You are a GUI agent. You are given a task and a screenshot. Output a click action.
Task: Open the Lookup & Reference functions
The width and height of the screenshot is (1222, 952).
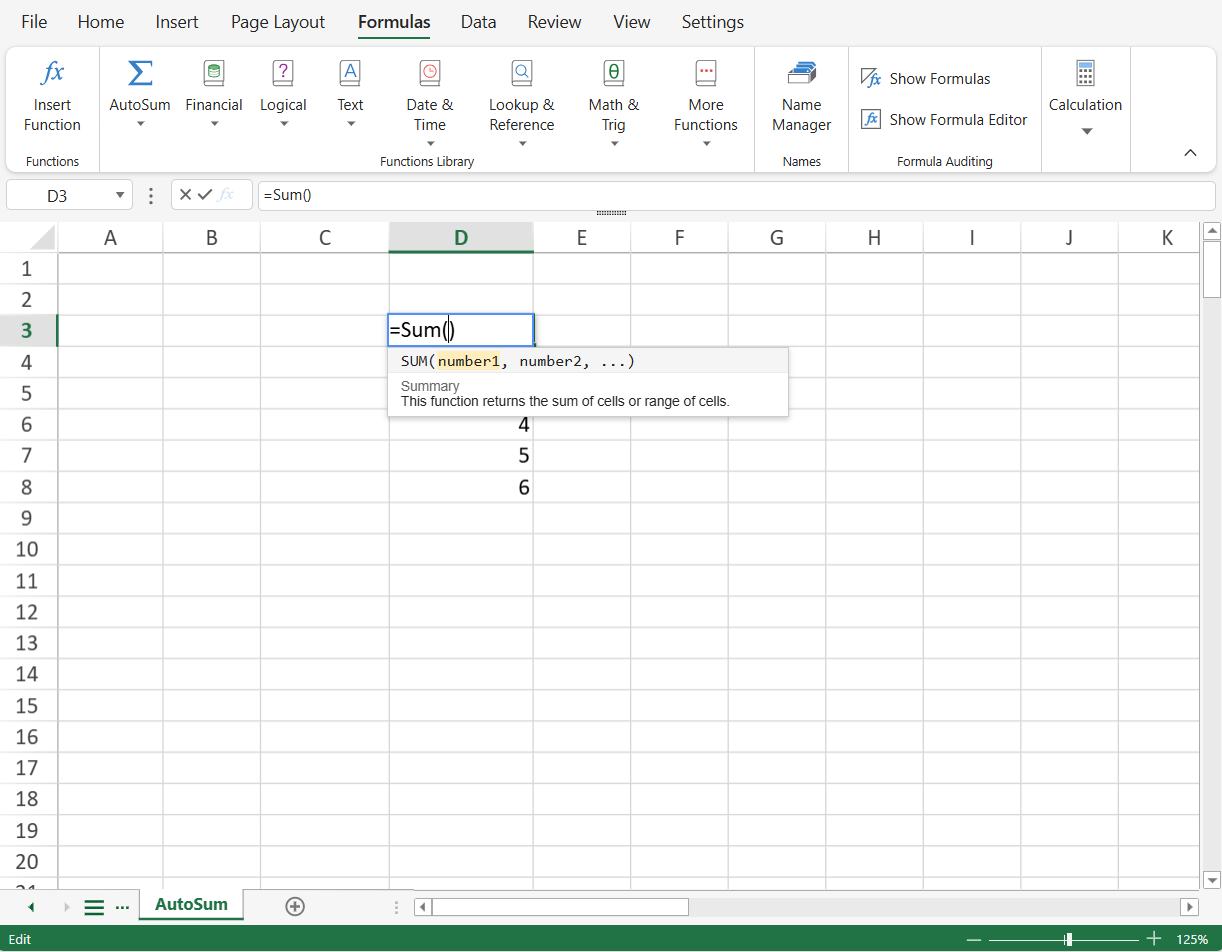click(521, 74)
